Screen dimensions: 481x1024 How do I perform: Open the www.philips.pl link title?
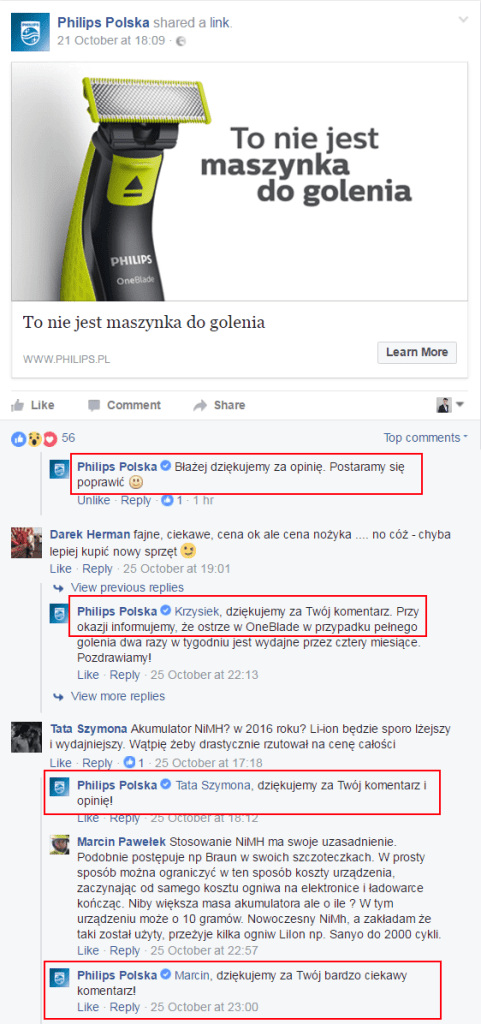pos(144,322)
